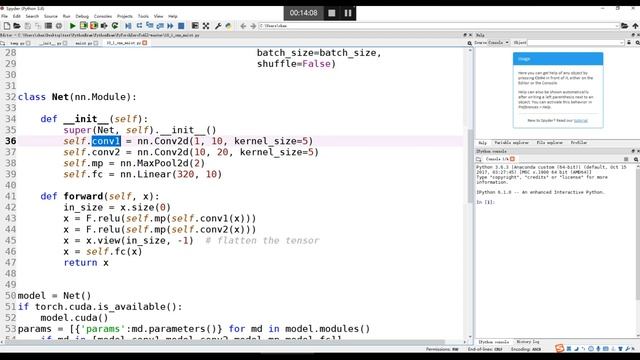This screenshot has width=640, height=360.
Task: Open tutorial link in Help pane
Action: [580, 120]
